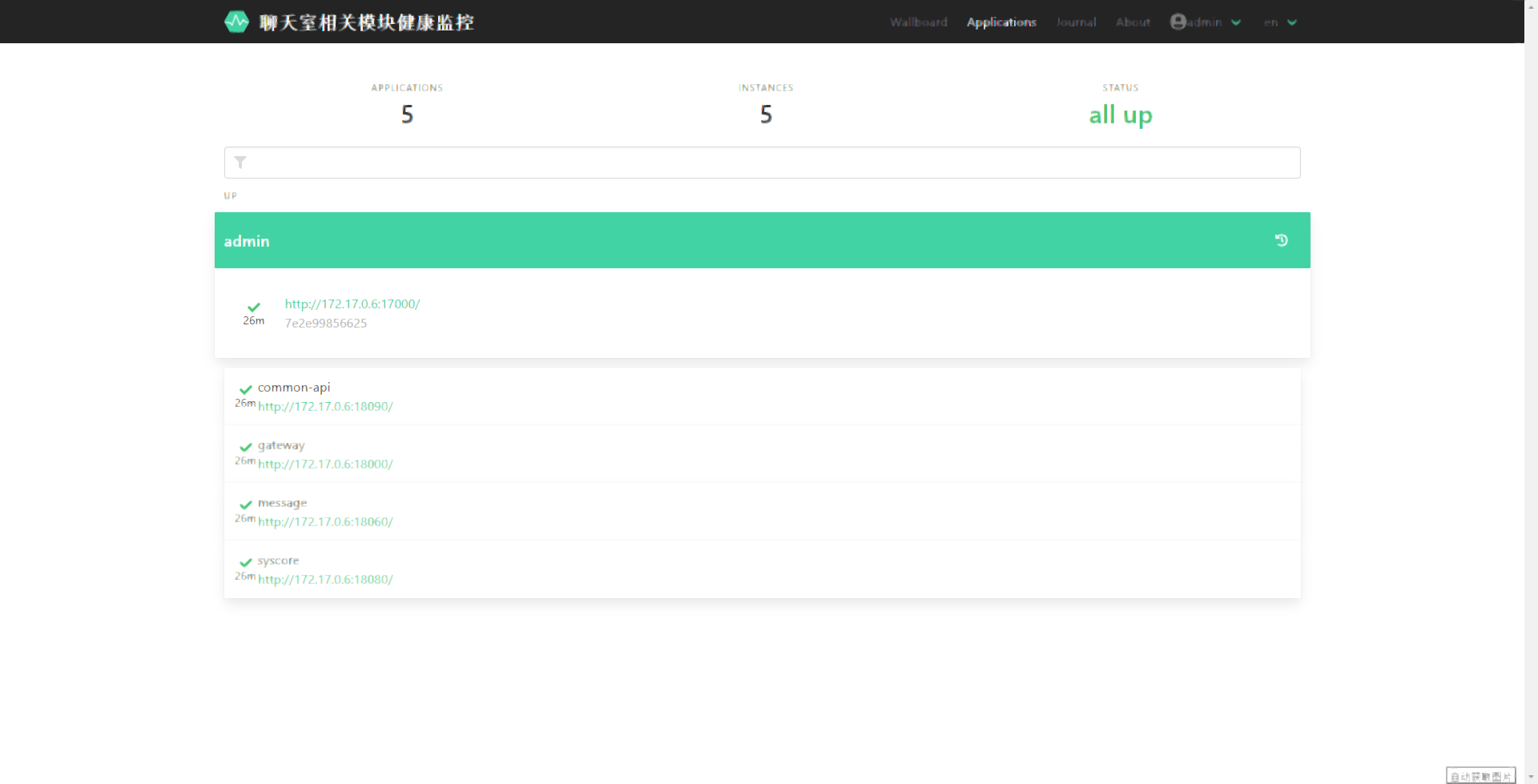Image resolution: width=1538 pixels, height=784 pixels.
Task: Go to the Journal page
Action: click(1076, 22)
